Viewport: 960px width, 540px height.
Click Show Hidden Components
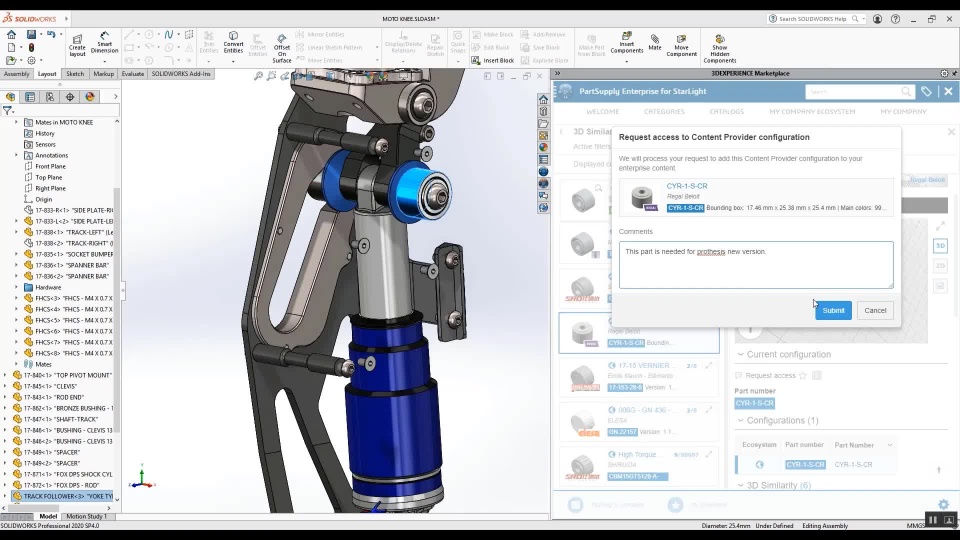tap(719, 49)
